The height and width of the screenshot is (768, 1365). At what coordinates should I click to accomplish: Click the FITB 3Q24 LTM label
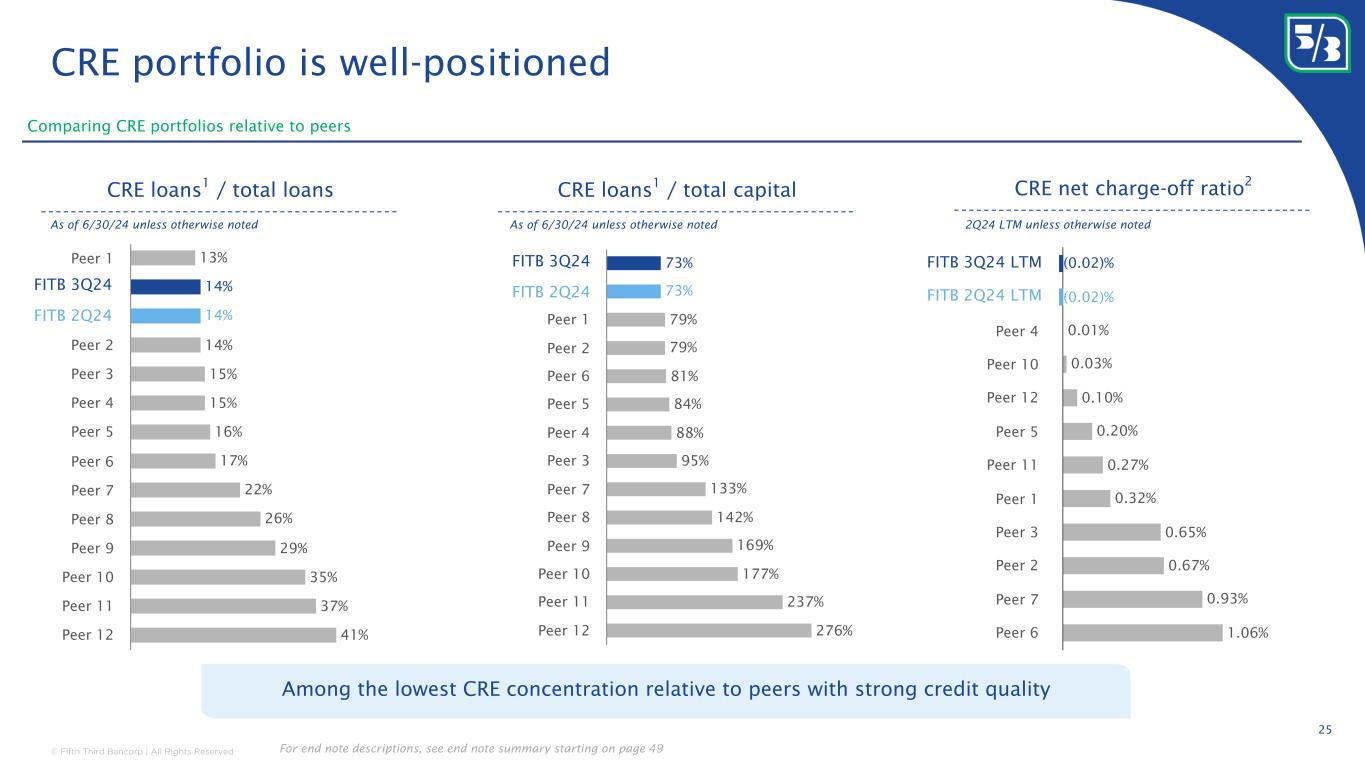click(984, 262)
